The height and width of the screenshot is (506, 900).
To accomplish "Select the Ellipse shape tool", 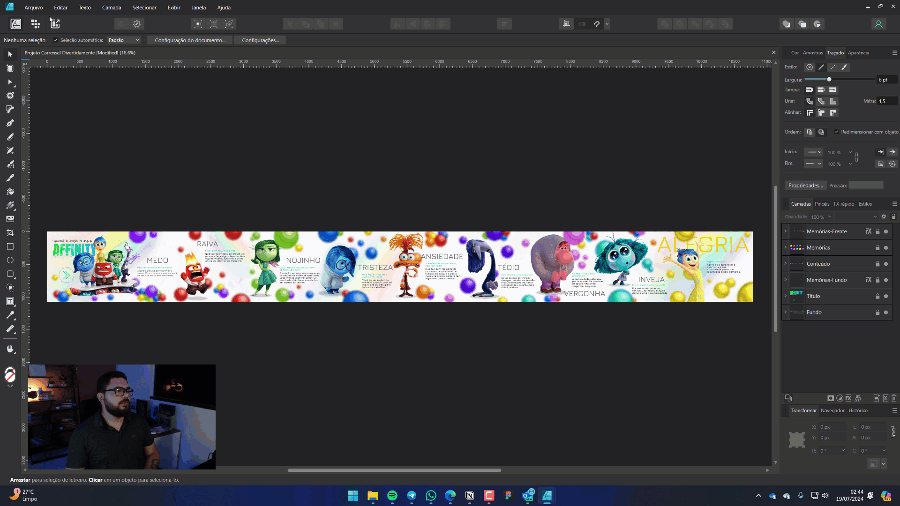I will coord(10,260).
